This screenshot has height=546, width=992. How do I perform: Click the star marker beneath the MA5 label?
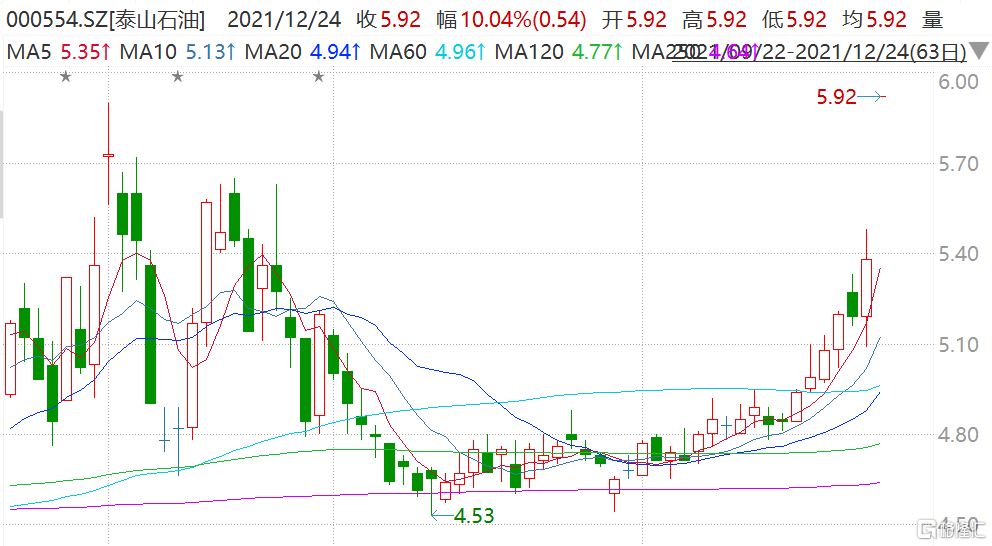66,77
